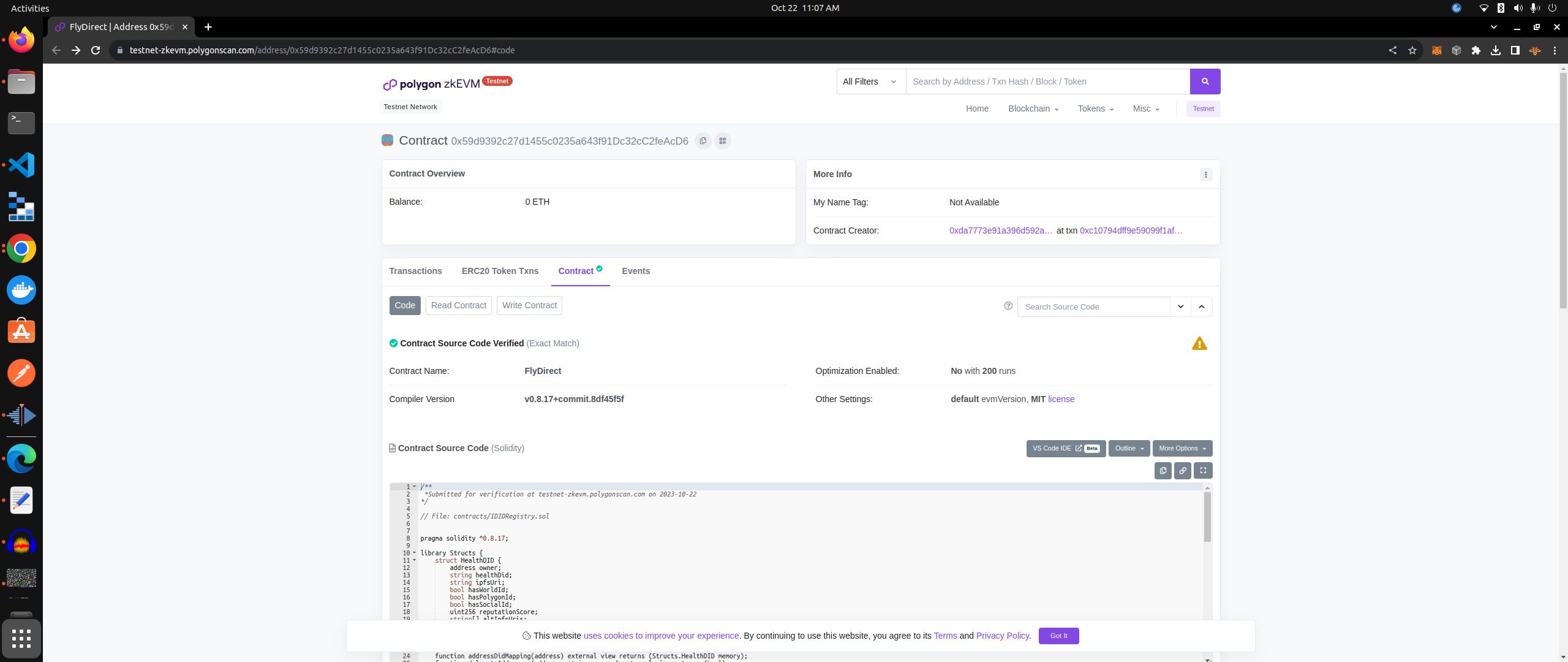Open Microsoft Edge from the dock
Viewport: 1568px width, 662px height.
[21, 458]
